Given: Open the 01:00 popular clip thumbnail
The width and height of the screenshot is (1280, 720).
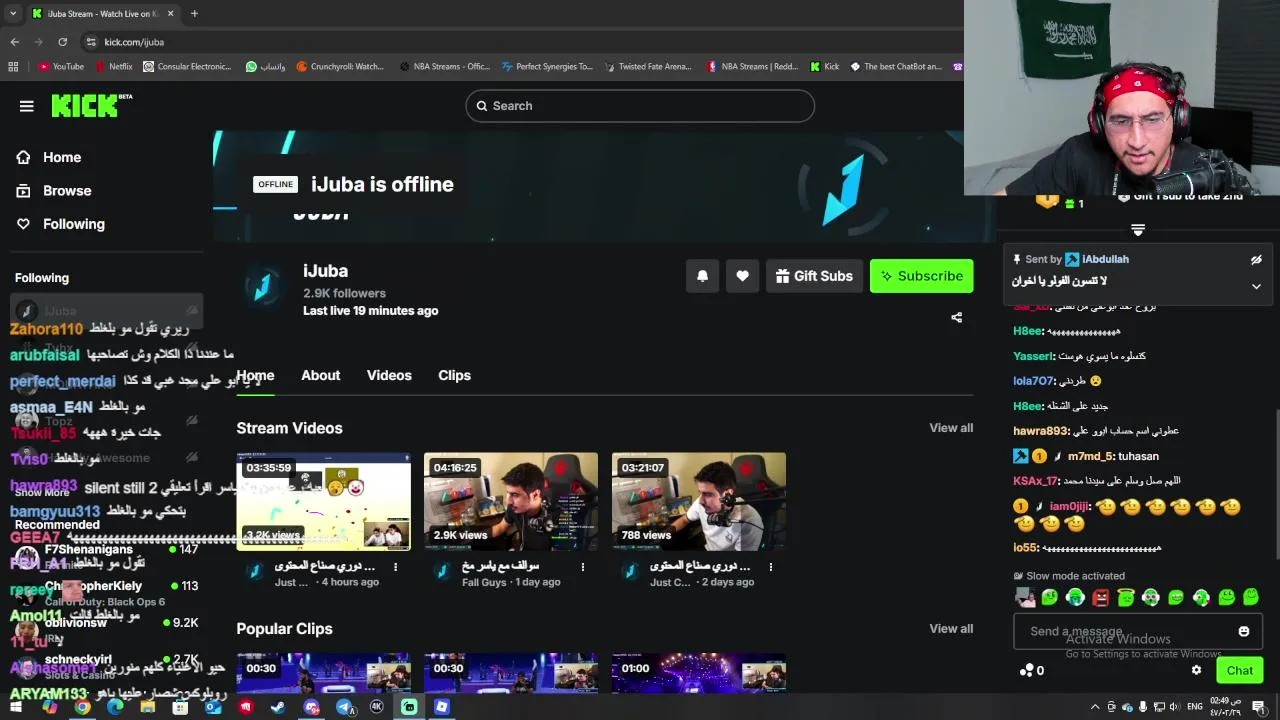Looking at the screenshot, I should tap(699, 673).
